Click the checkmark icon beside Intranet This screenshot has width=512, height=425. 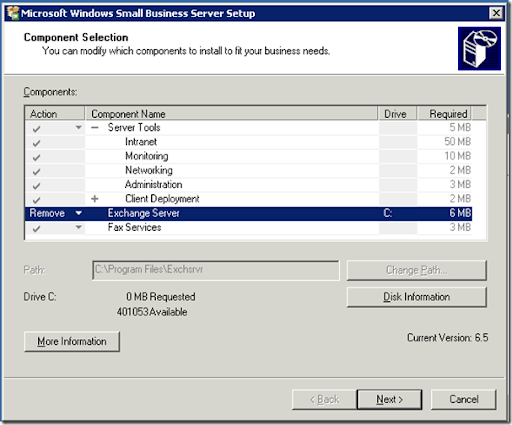click(x=36, y=143)
